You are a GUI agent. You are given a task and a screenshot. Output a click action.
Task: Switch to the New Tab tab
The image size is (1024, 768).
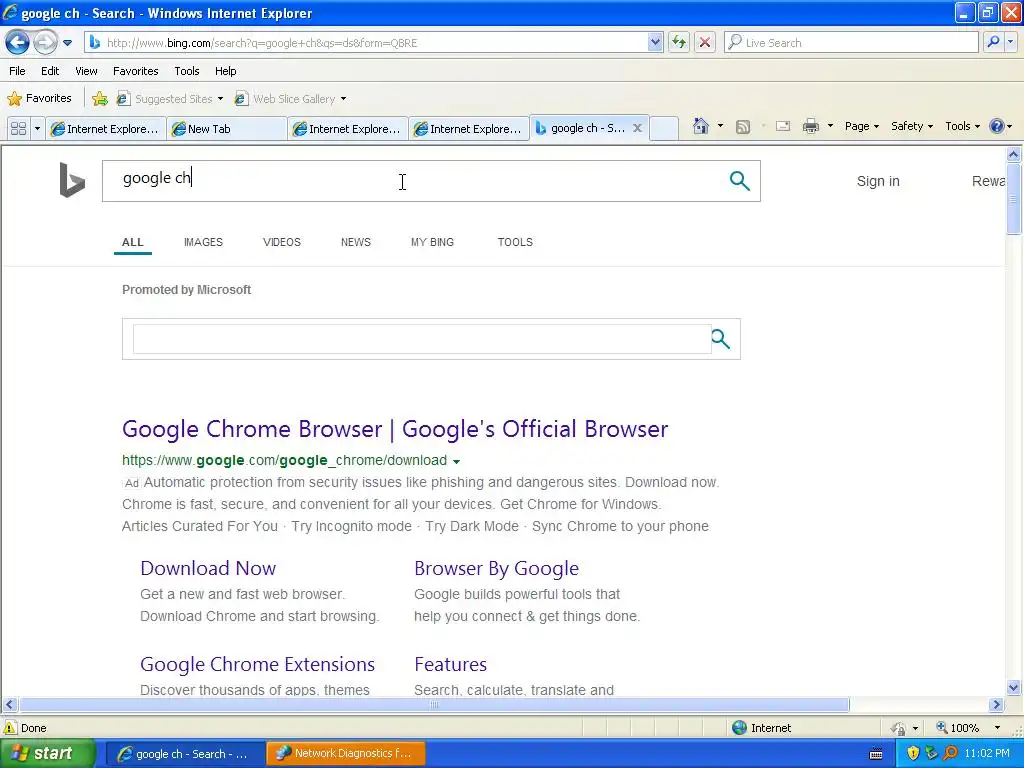pyautogui.click(x=226, y=129)
